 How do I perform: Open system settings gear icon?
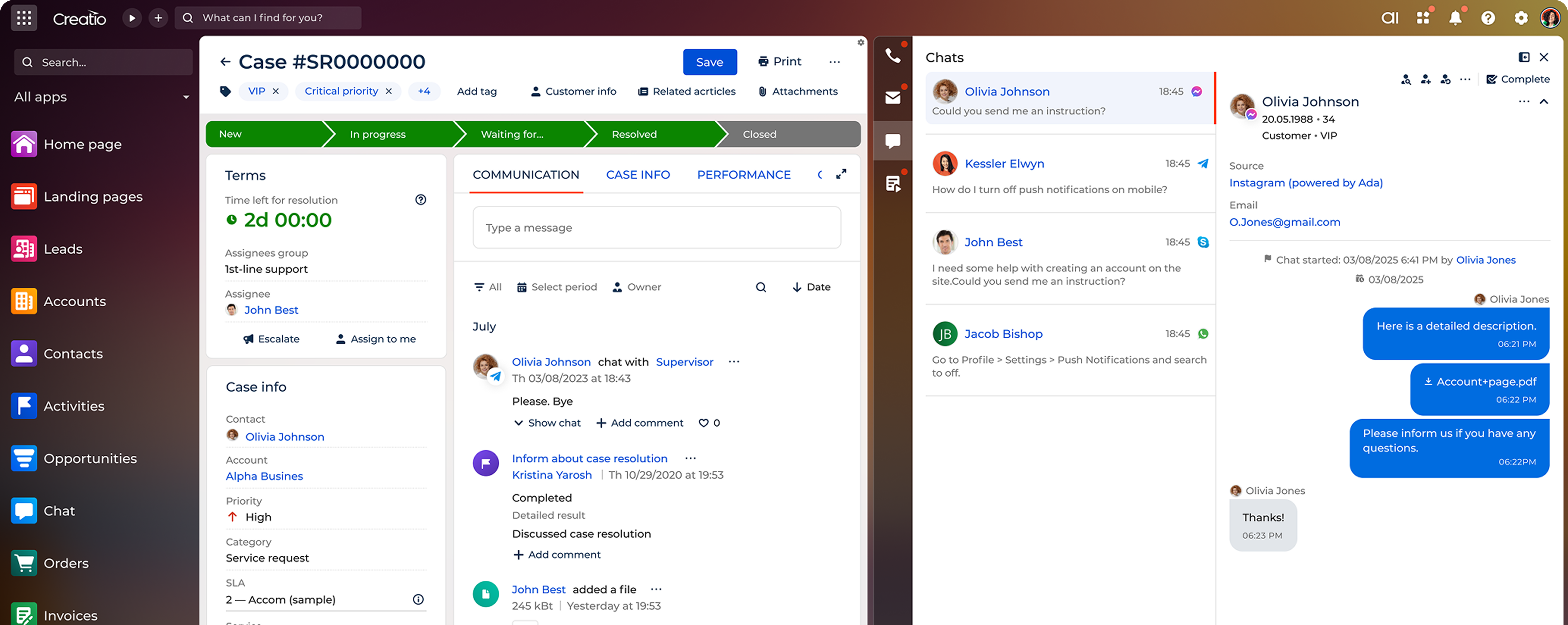1521,18
